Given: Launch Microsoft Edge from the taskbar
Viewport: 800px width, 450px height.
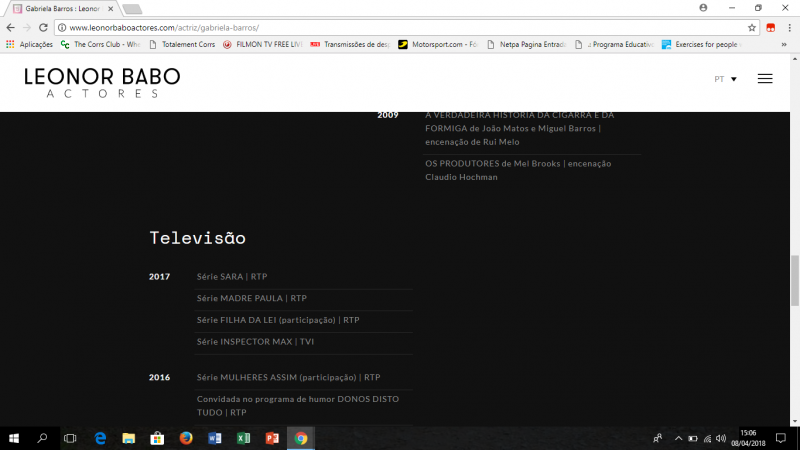Looking at the screenshot, I should [x=100, y=438].
